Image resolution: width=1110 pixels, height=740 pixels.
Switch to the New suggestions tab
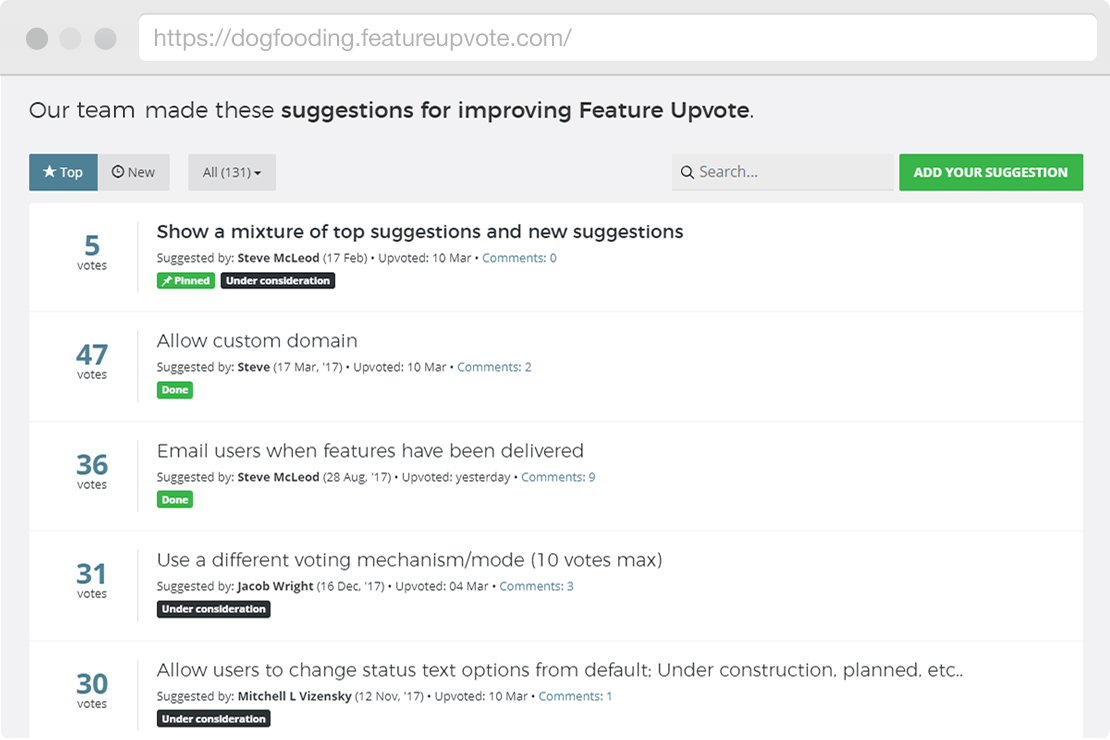[x=134, y=172]
